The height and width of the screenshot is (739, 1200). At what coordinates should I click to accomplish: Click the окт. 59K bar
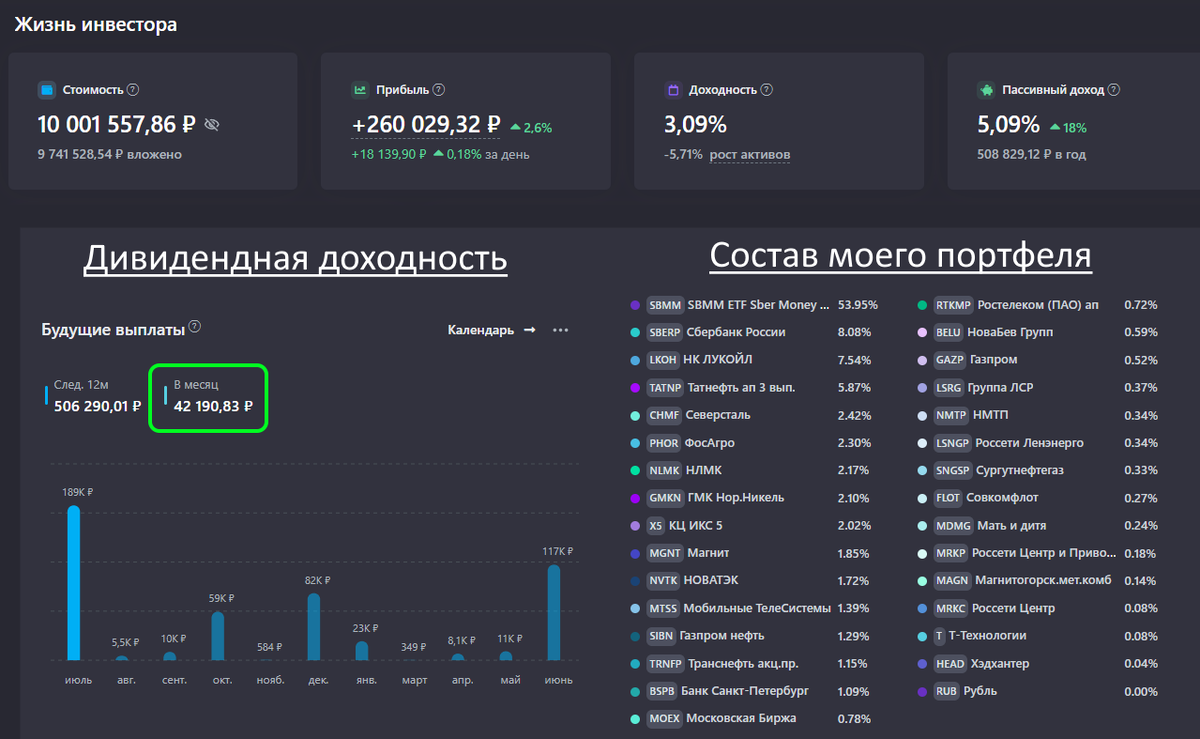218,636
